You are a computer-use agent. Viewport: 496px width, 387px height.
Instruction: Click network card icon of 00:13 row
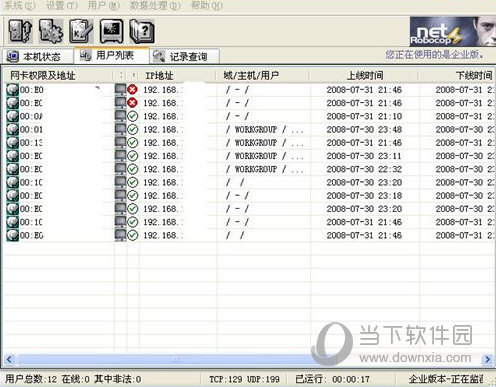click(x=12, y=143)
